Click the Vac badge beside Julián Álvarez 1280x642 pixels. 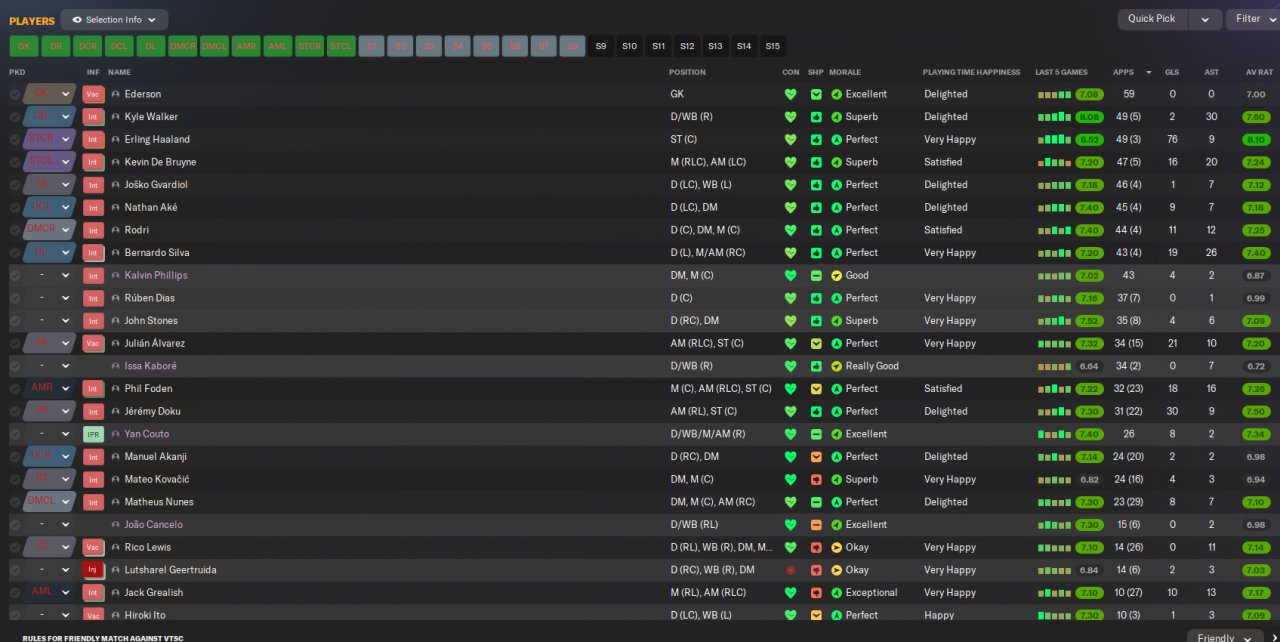click(93, 343)
